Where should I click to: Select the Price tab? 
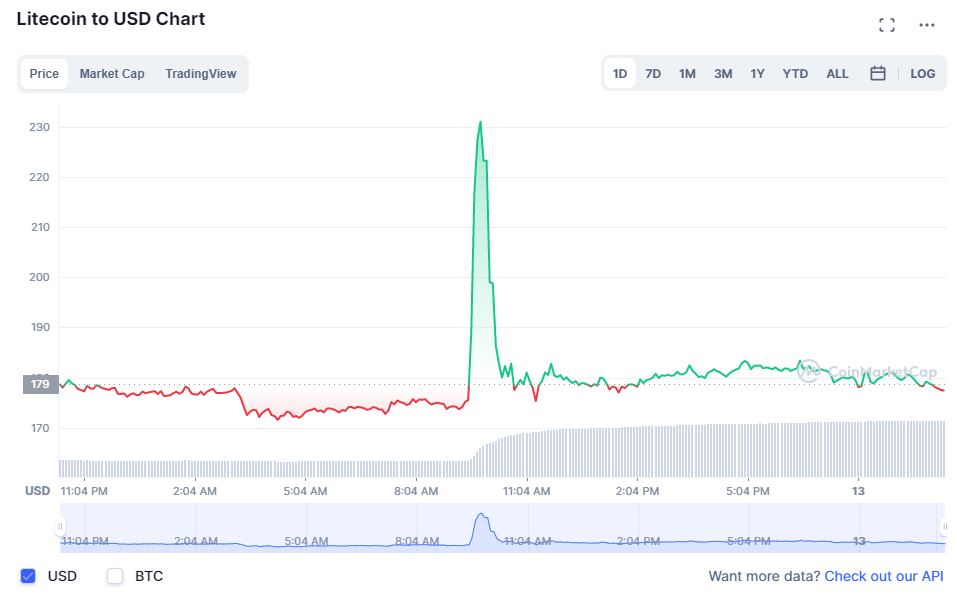[44, 74]
